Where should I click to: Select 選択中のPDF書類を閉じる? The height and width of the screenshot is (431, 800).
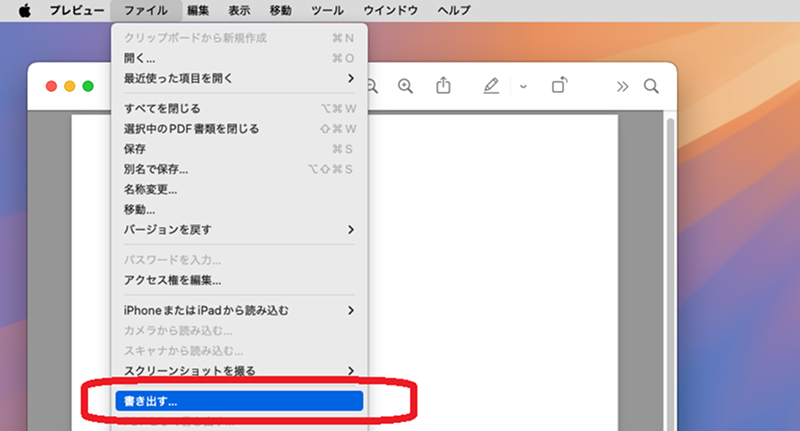[239, 129]
